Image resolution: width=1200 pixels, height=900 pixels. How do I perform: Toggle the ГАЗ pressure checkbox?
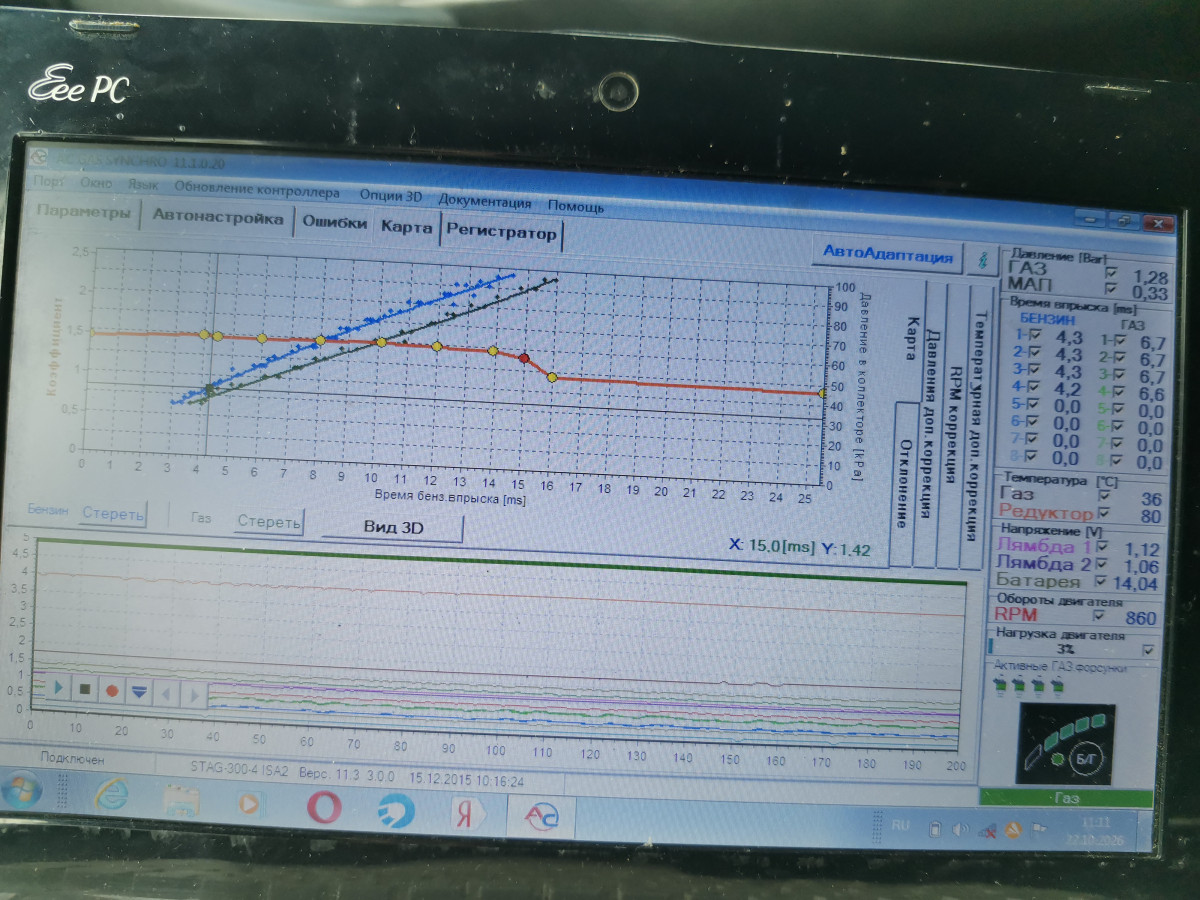1111,273
